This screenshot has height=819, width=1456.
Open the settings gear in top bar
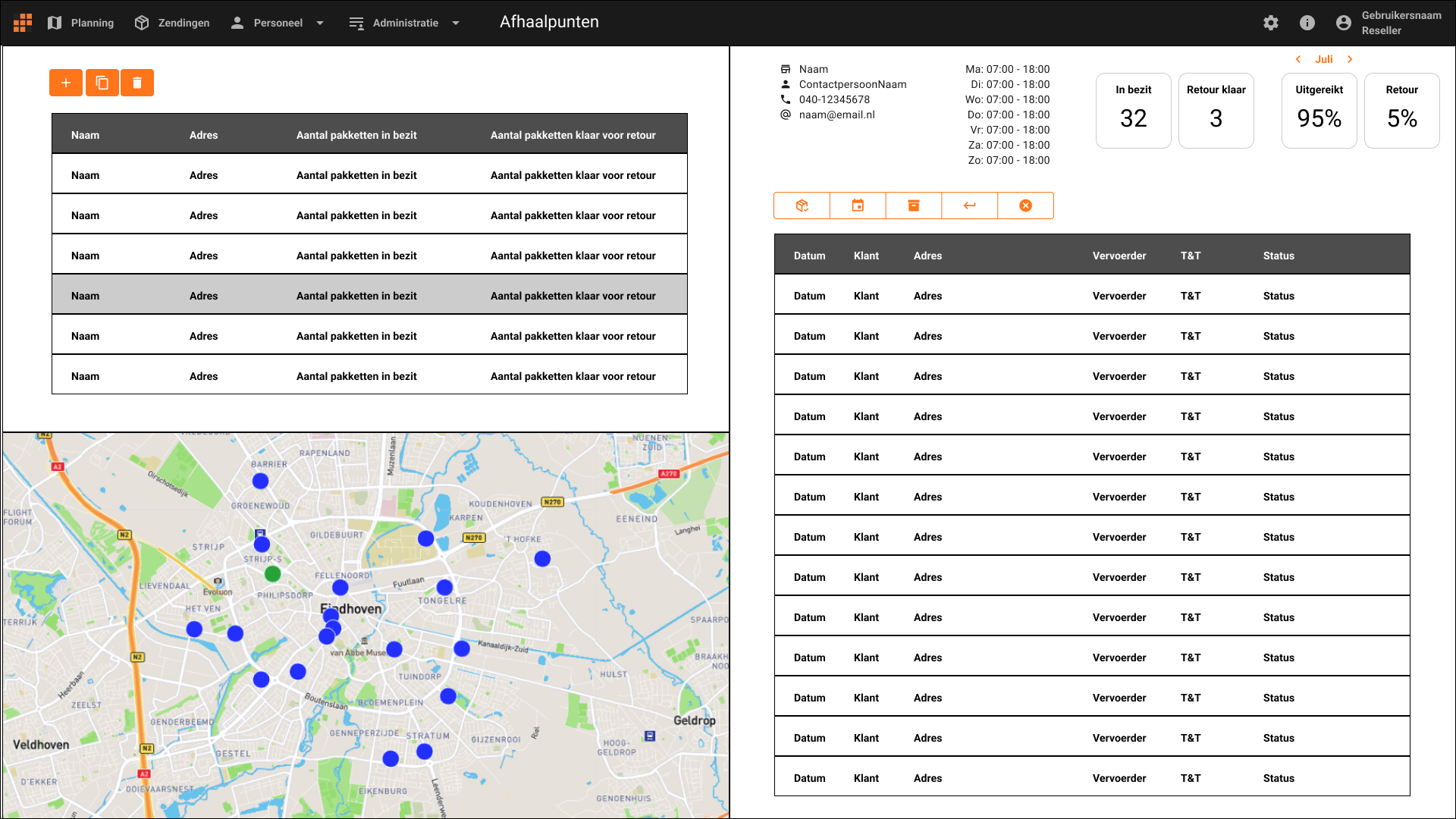[x=1271, y=23]
